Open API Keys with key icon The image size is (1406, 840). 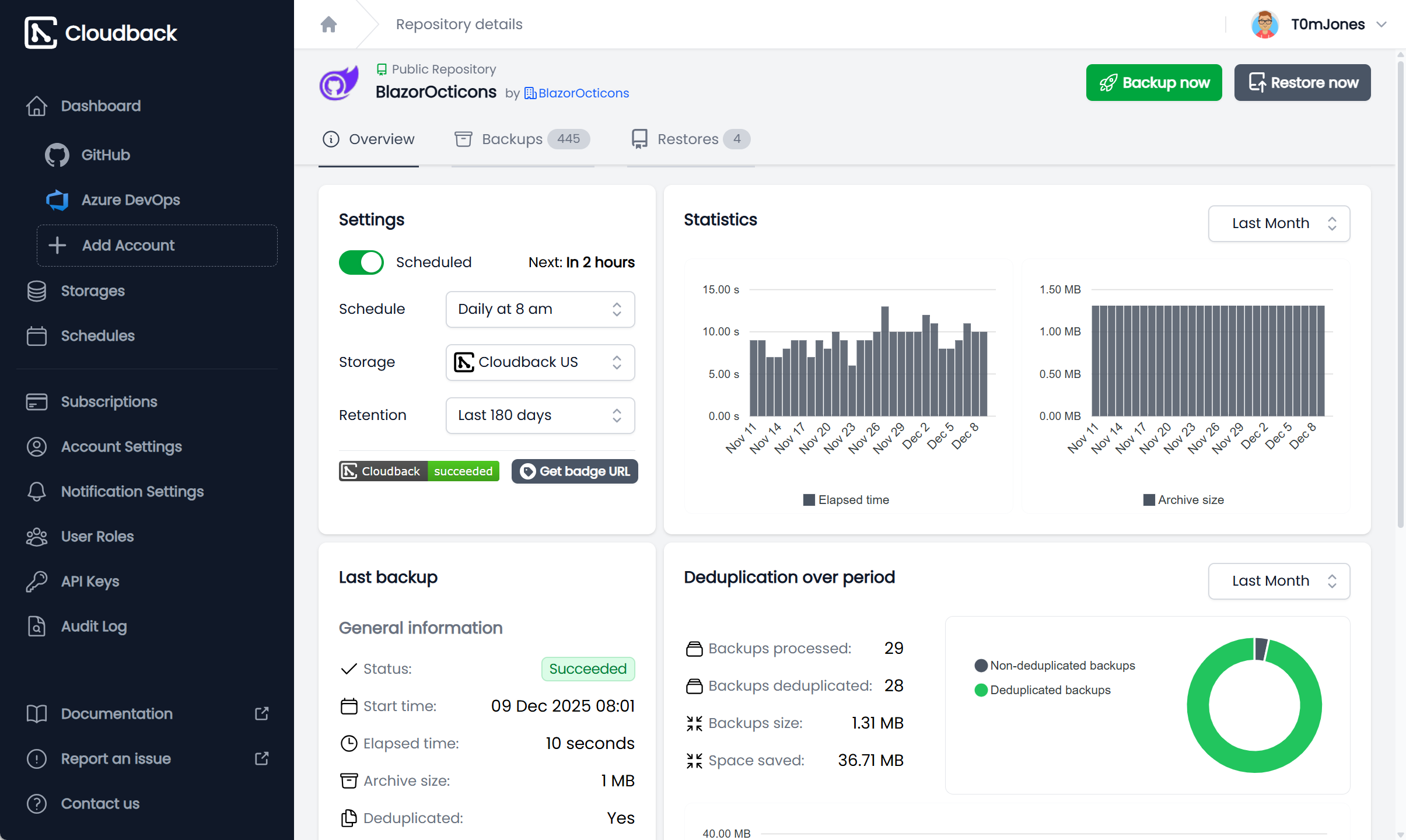point(37,582)
